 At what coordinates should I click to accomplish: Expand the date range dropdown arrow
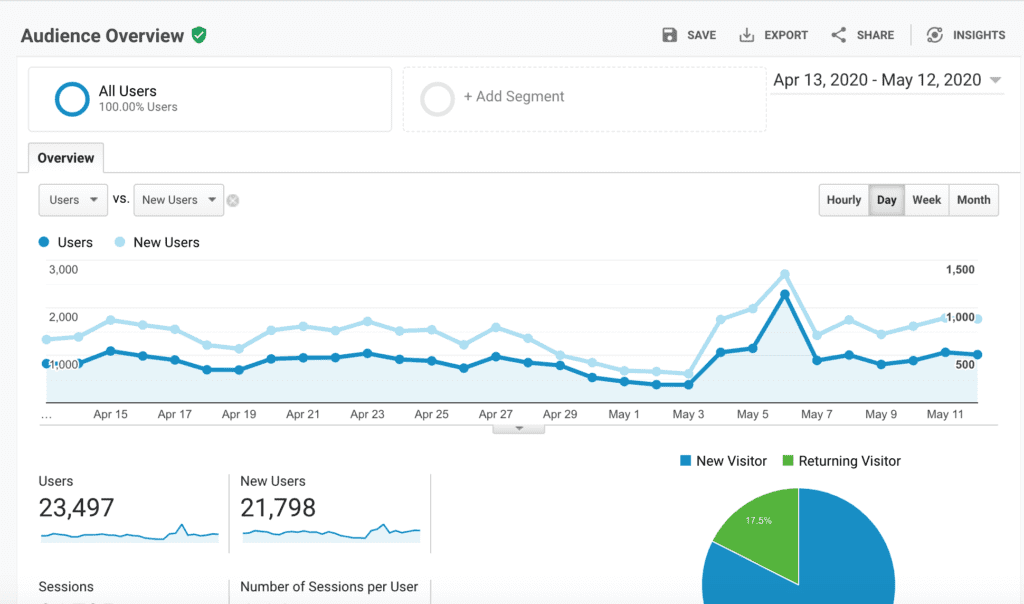tap(995, 80)
